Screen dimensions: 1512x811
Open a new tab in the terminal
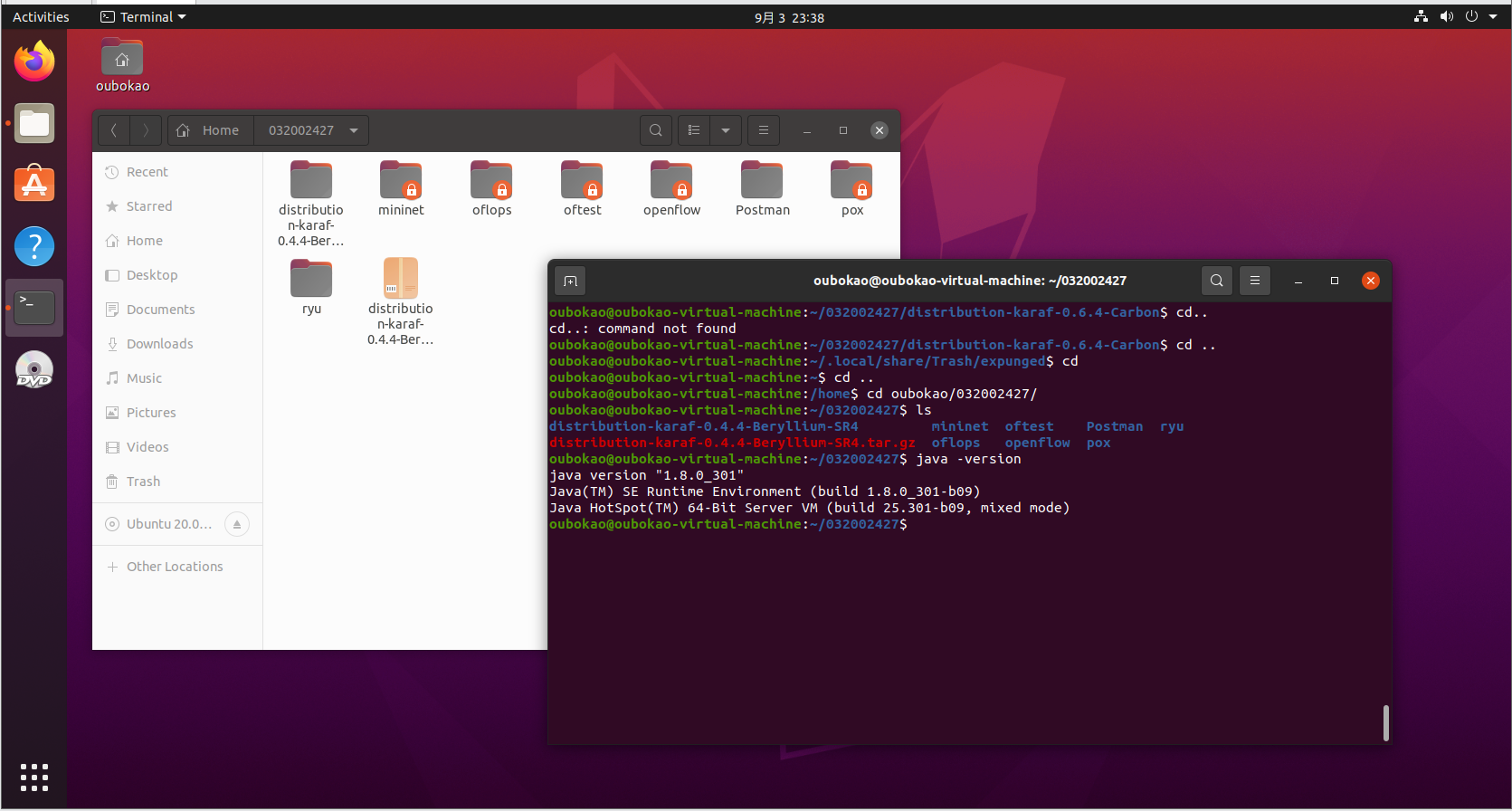click(x=570, y=281)
